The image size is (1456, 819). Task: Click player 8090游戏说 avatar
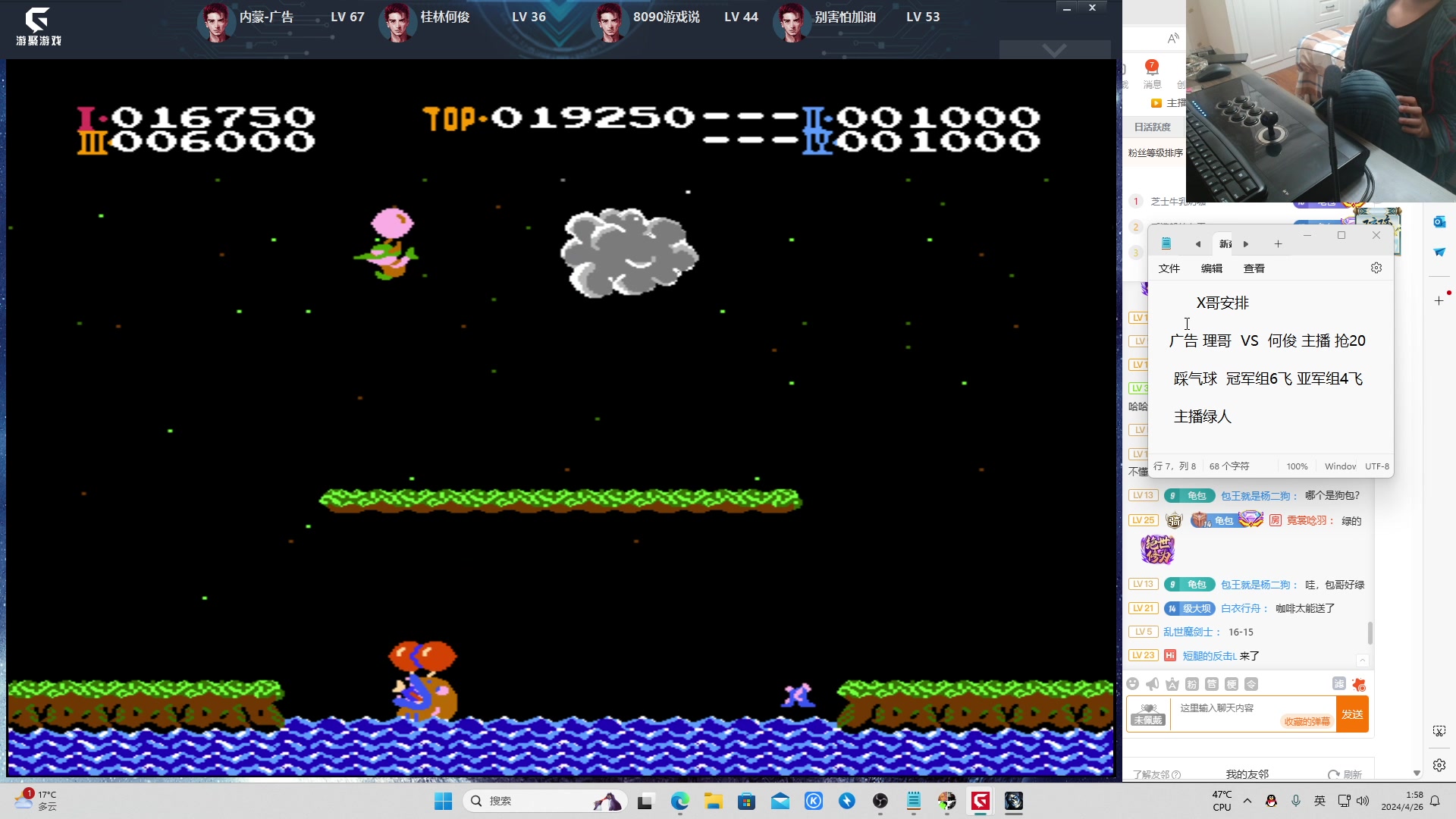point(610,21)
